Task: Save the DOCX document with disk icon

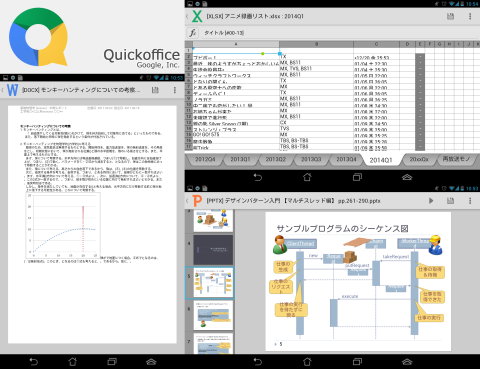Action: click(x=155, y=90)
